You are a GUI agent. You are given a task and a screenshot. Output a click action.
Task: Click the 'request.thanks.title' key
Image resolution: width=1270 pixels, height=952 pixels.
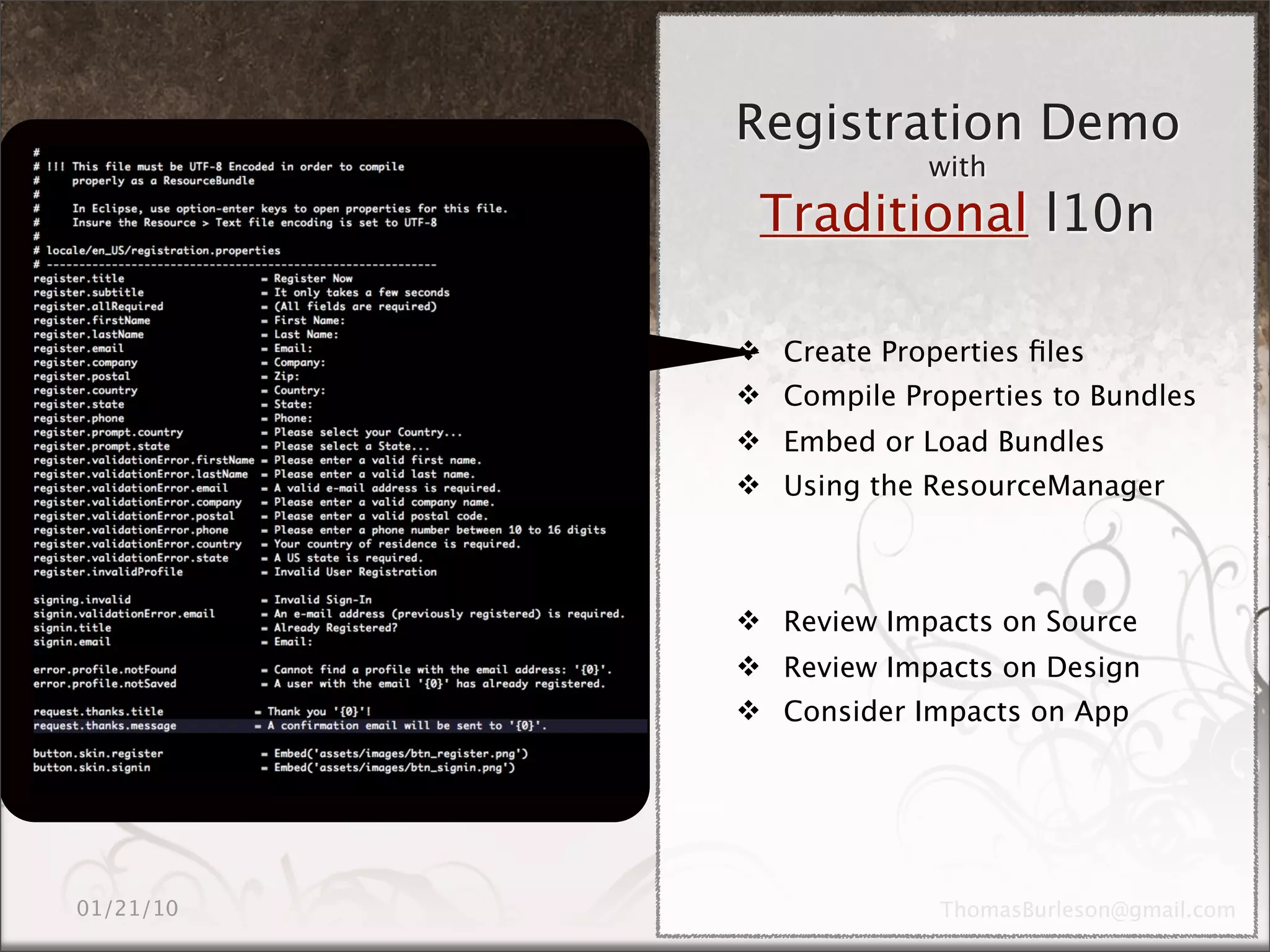(99, 712)
